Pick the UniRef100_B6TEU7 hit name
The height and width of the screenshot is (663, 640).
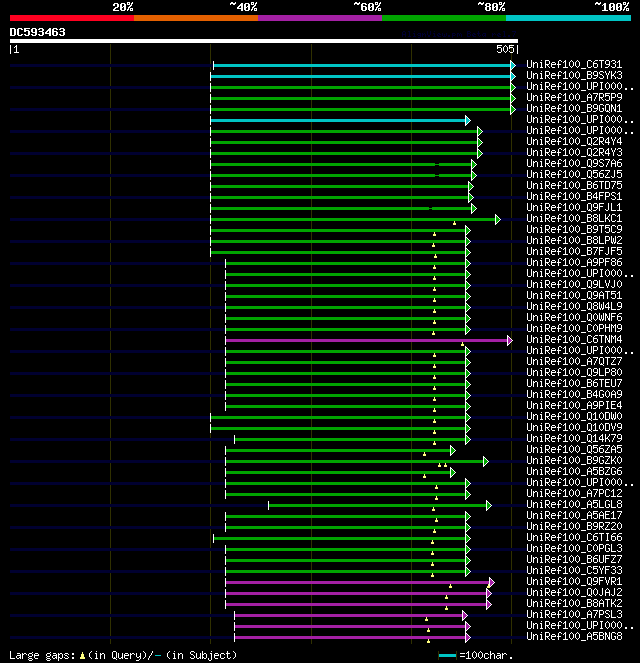click(574, 383)
